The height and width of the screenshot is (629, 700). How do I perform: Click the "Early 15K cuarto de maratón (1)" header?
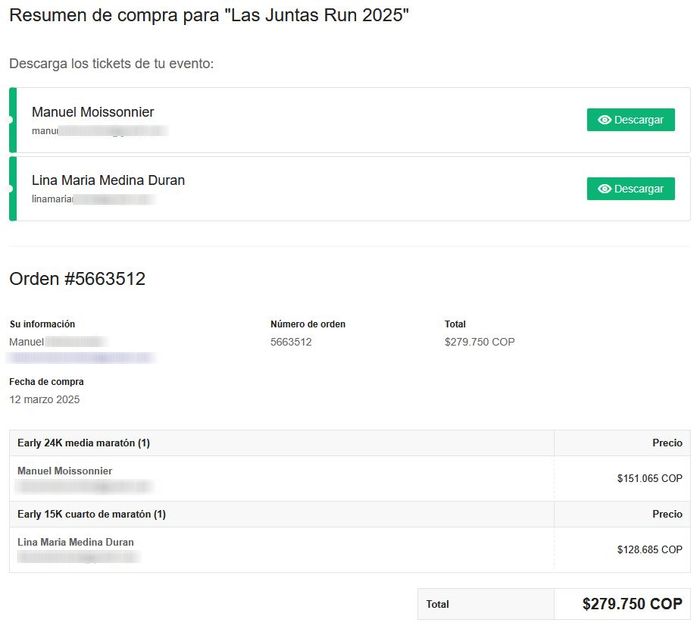[92, 514]
